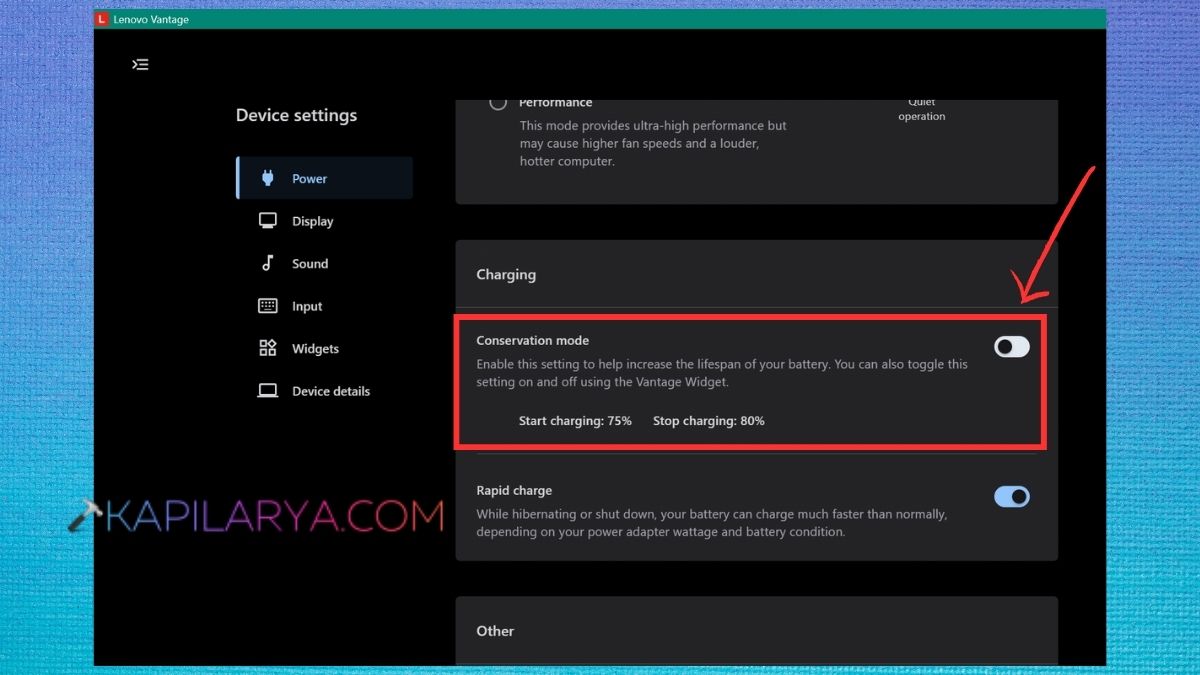Click the 'Stop charging: 80%' text
This screenshot has width=1200, height=675.
coord(709,421)
